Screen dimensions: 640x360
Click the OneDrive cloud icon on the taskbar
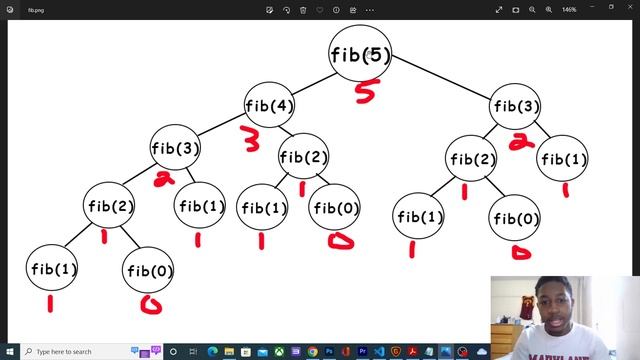pyautogui.click(x=482, y=351)
